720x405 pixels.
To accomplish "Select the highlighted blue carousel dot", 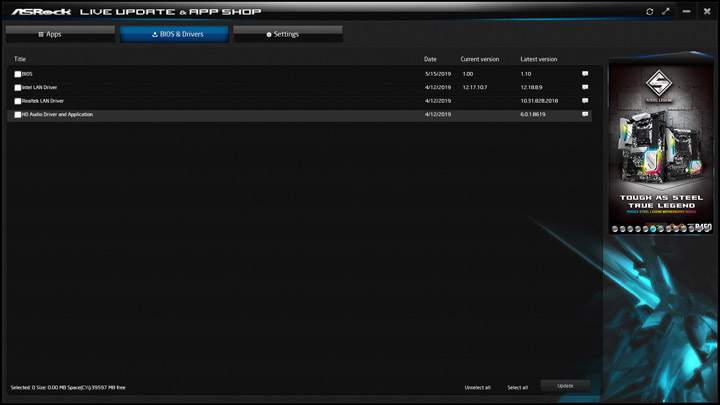I will pyautogui.click(x=653, y=229).
